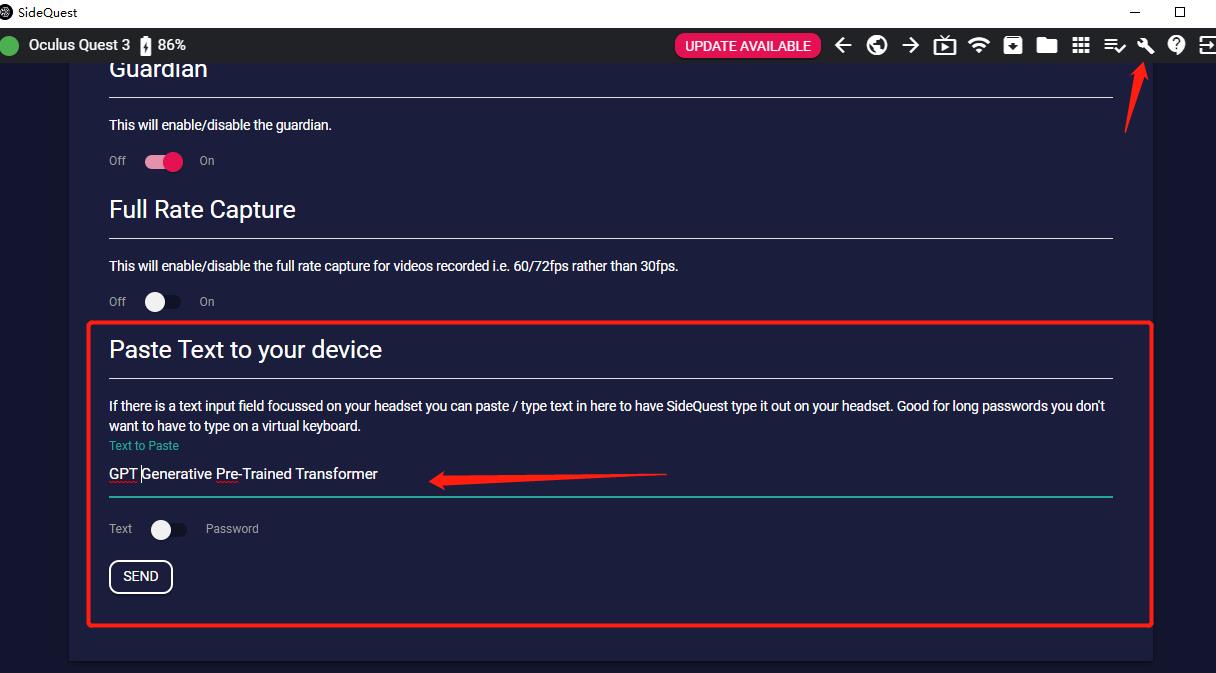Open the task list checkmark icon

coord(1115,45)
